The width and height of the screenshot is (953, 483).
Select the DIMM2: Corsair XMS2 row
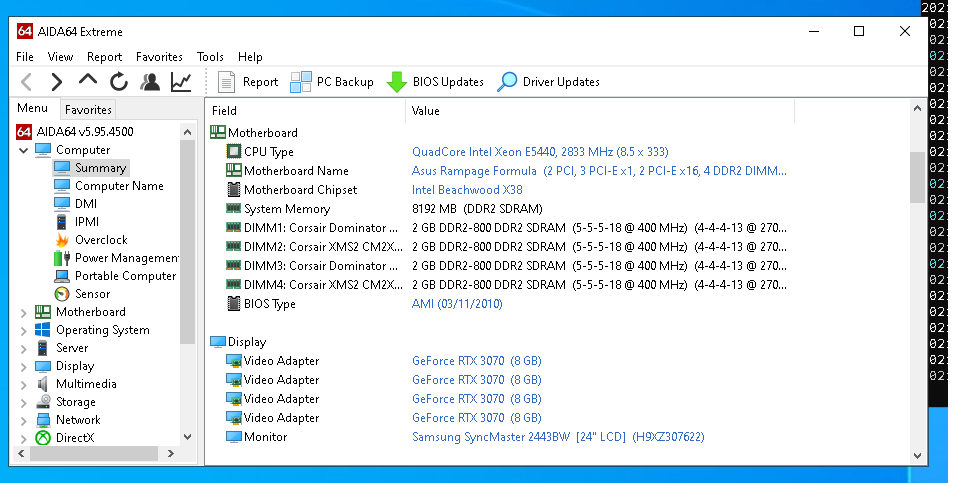click(498, 247)
